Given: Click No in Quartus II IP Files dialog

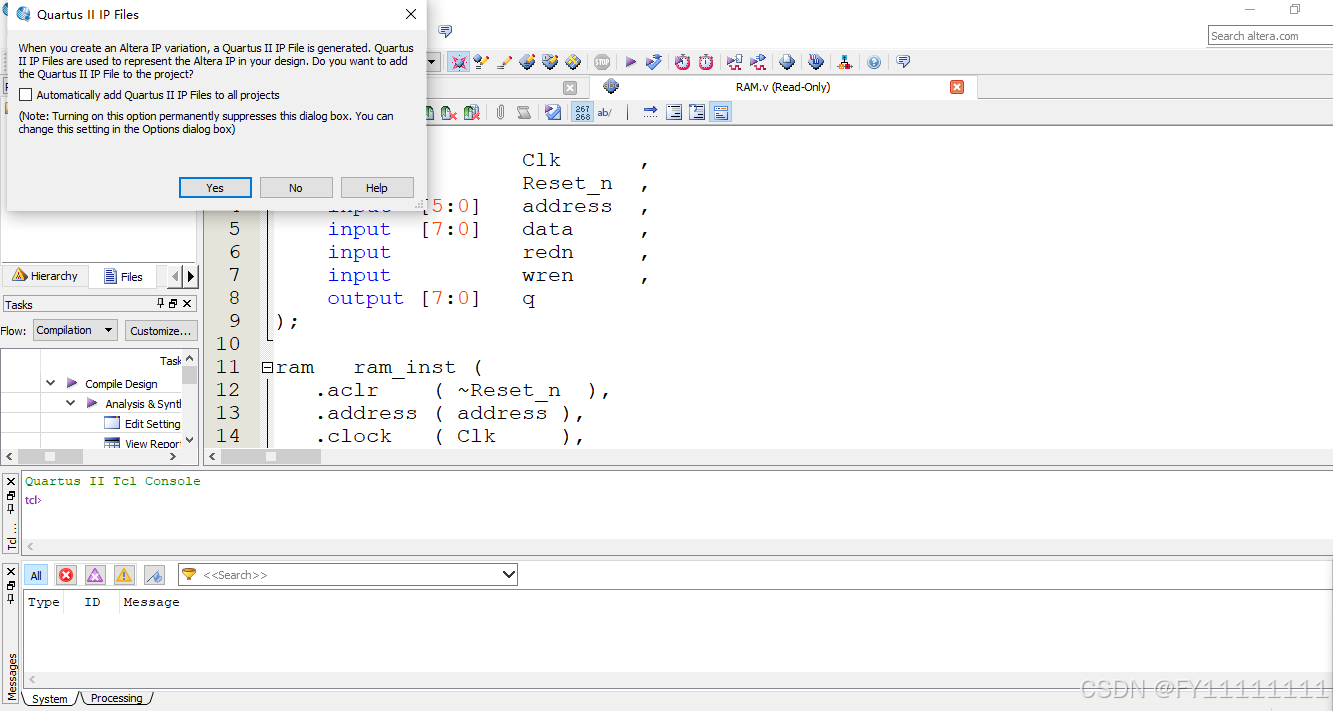Looking at the screenshot, I should point(296,188).
